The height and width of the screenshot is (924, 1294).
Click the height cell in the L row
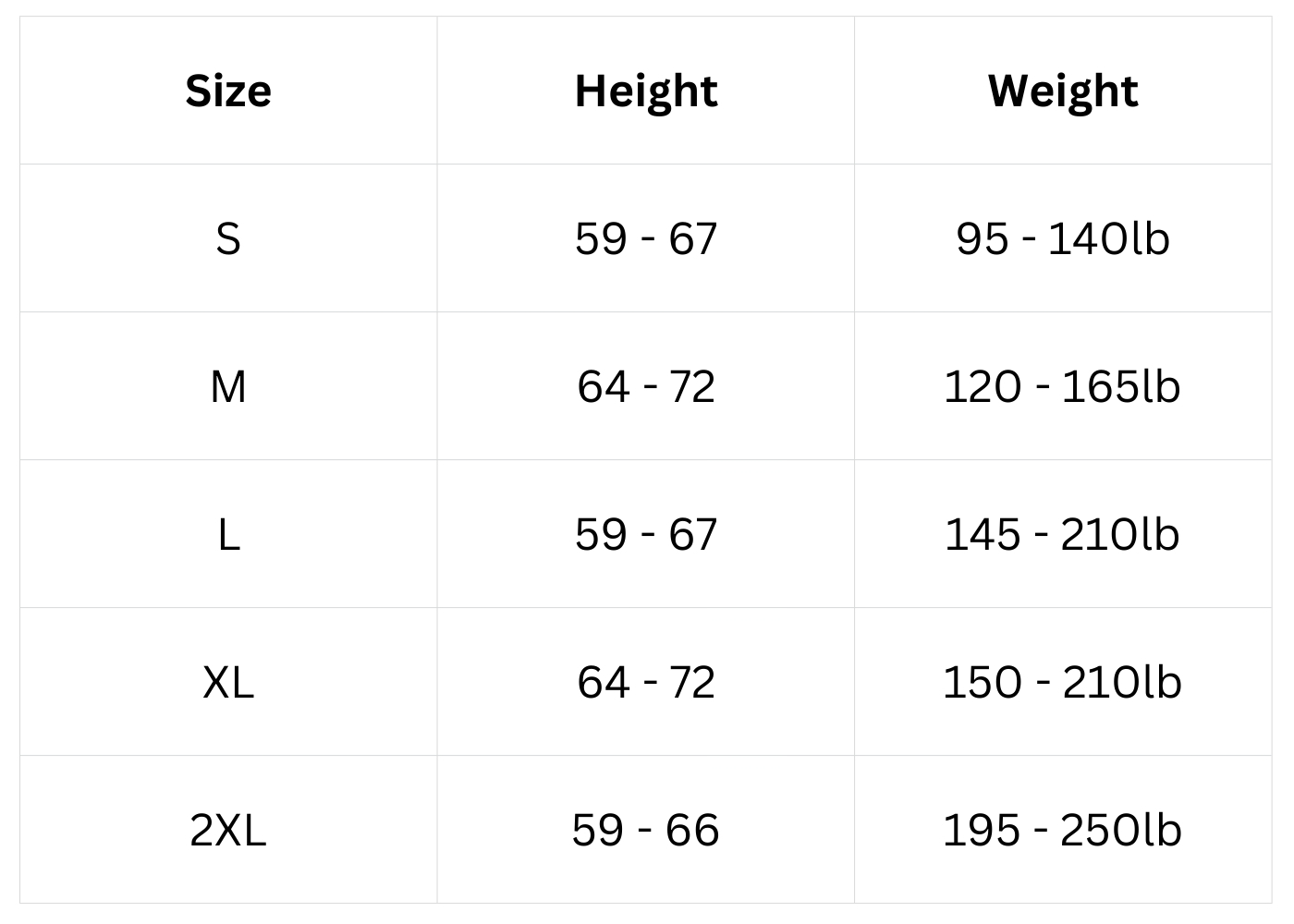pyautogui.click(x=646, y=534)
